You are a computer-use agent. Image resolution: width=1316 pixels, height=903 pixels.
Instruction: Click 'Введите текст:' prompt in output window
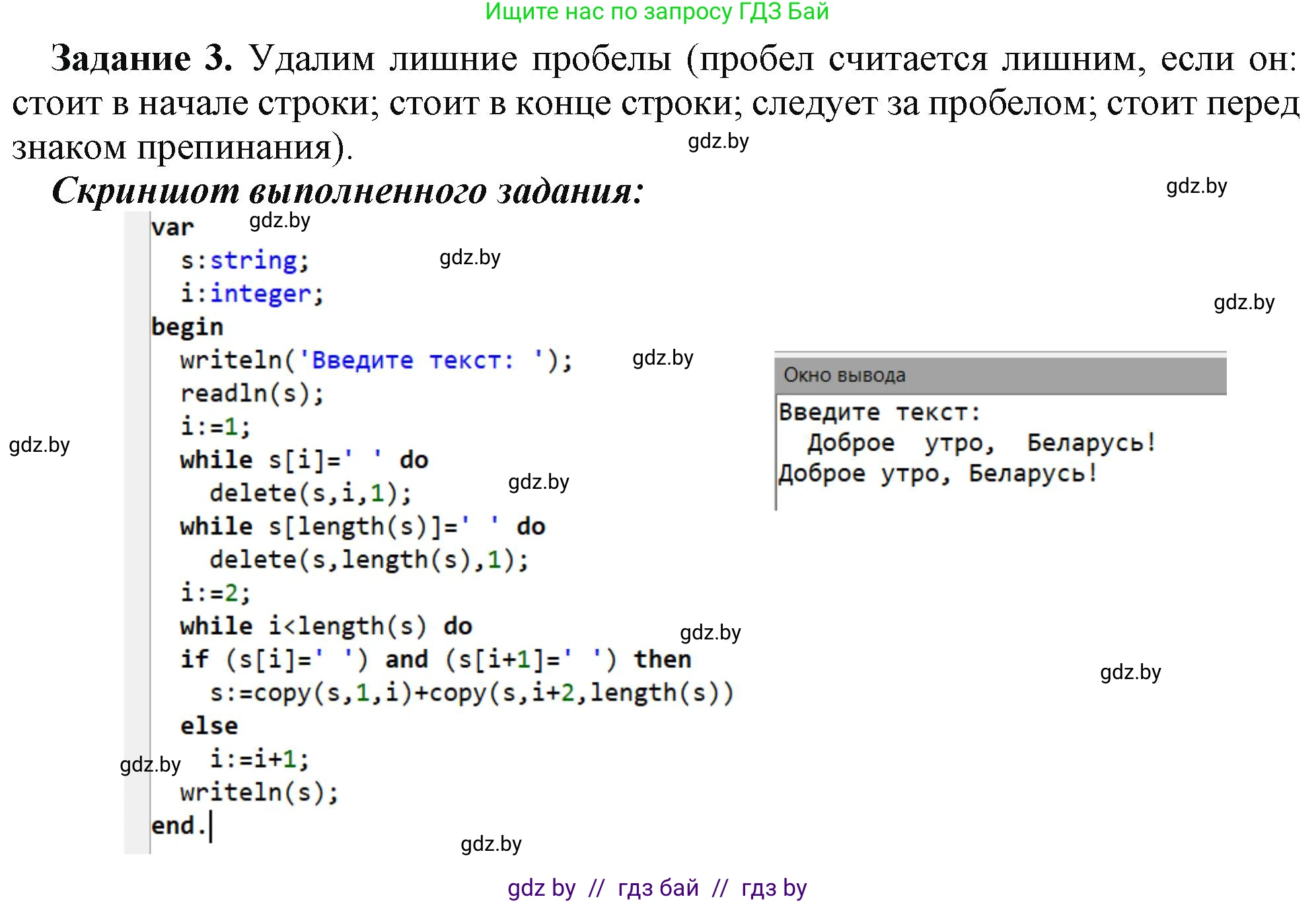coord(879,412)
